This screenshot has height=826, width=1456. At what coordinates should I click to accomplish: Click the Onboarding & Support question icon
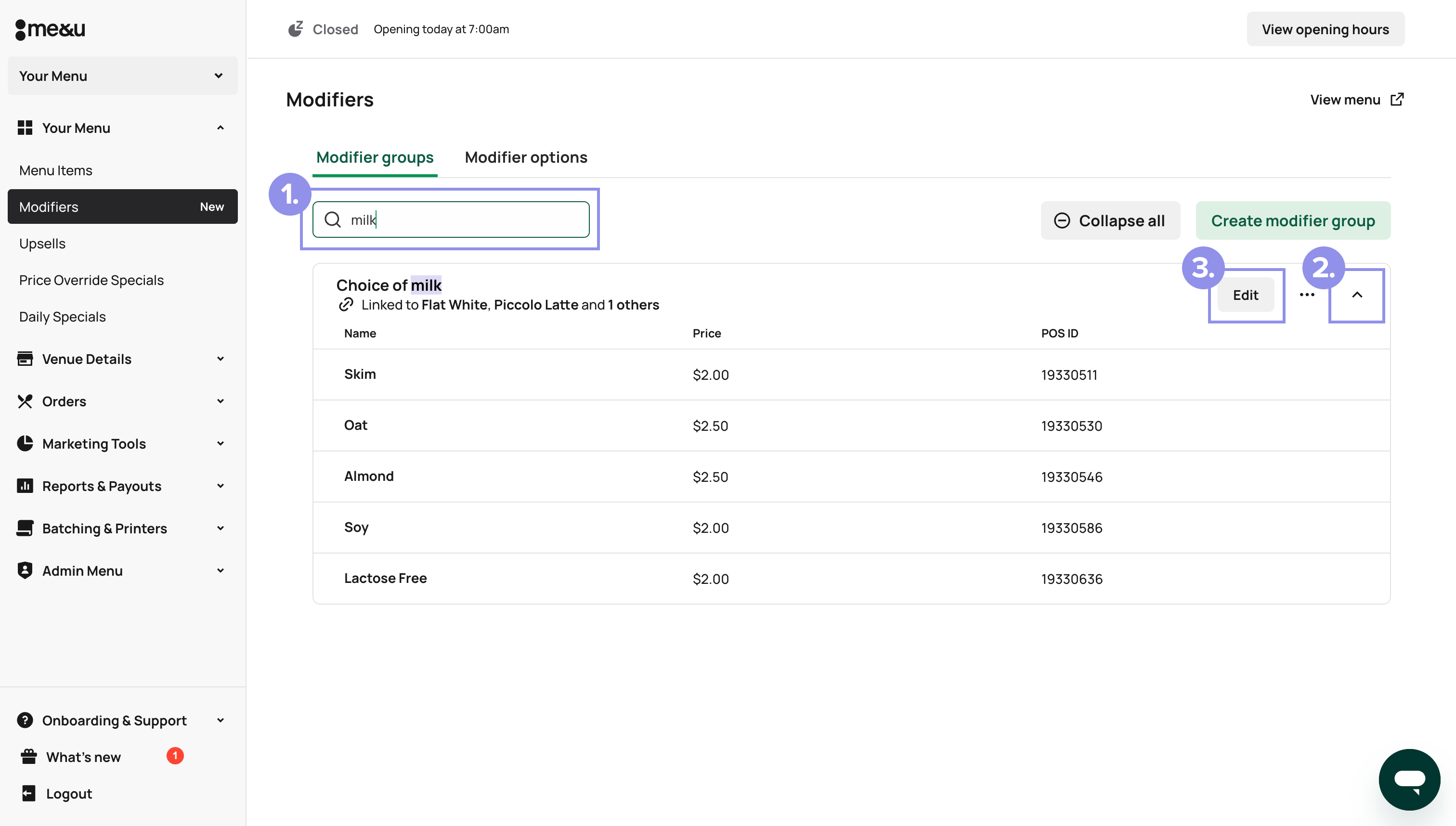(25, 720)
